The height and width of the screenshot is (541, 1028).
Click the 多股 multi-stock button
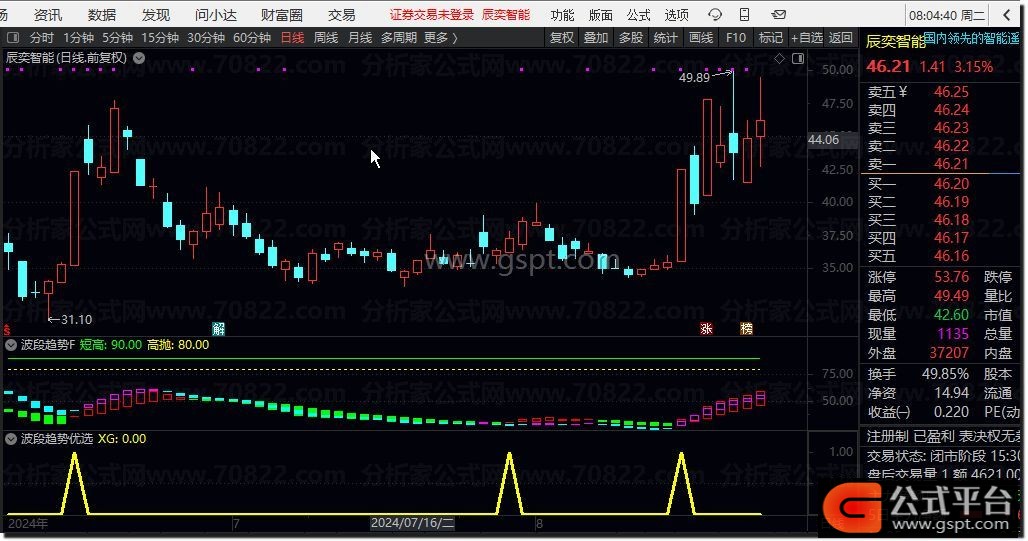[x=631, y=38]
